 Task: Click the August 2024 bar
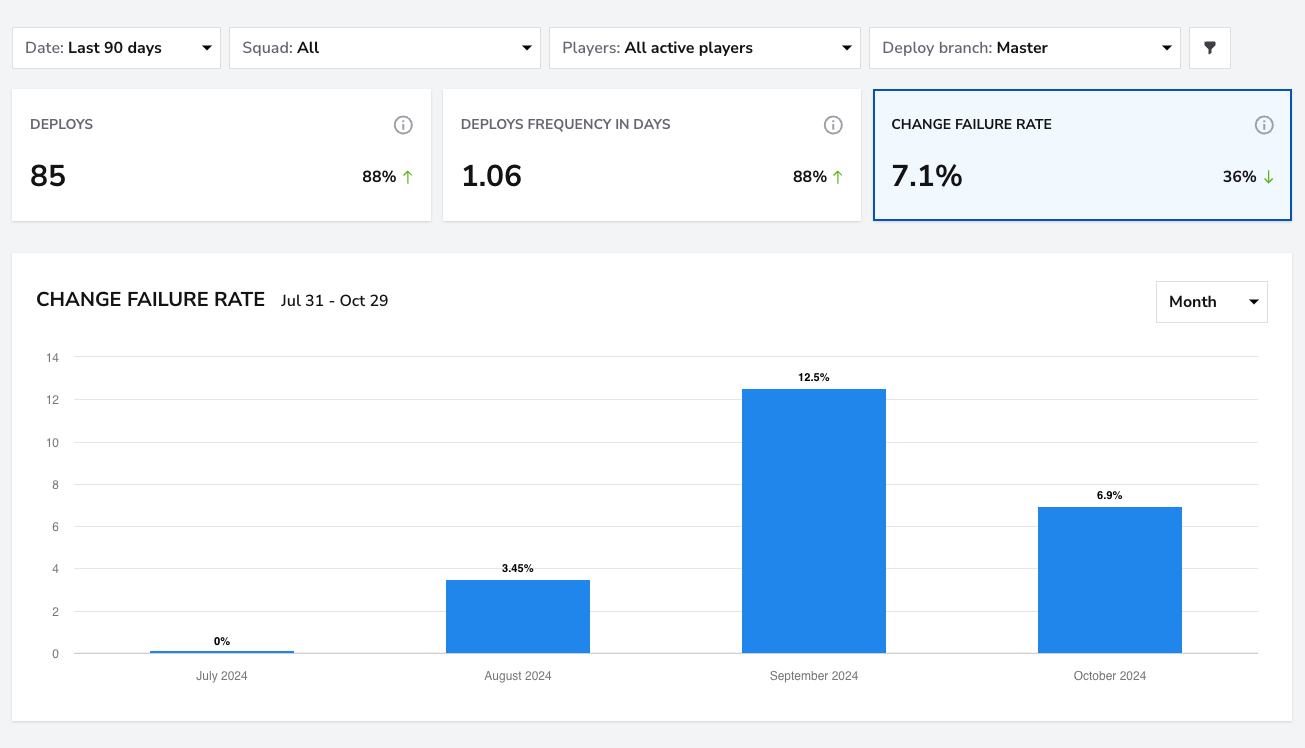(x=518, y=616)
